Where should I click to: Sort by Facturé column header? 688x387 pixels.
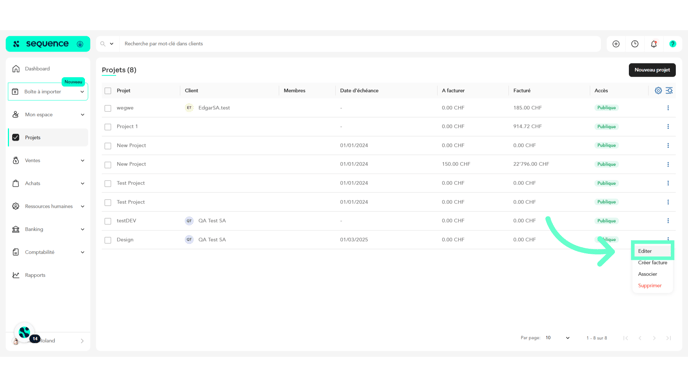522,90
